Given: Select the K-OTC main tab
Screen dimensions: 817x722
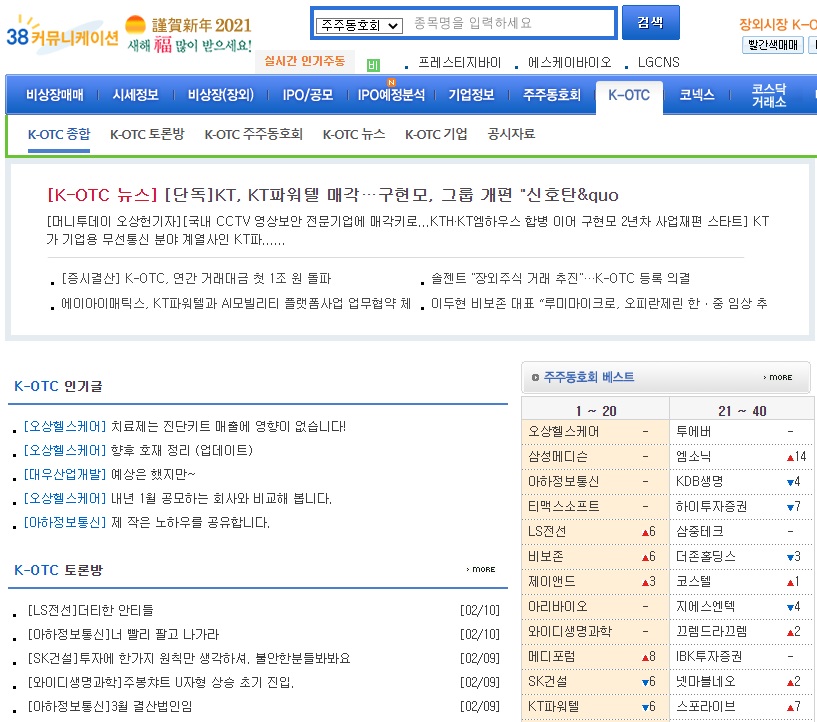Looking at the screenshot, I should point(629,95).
